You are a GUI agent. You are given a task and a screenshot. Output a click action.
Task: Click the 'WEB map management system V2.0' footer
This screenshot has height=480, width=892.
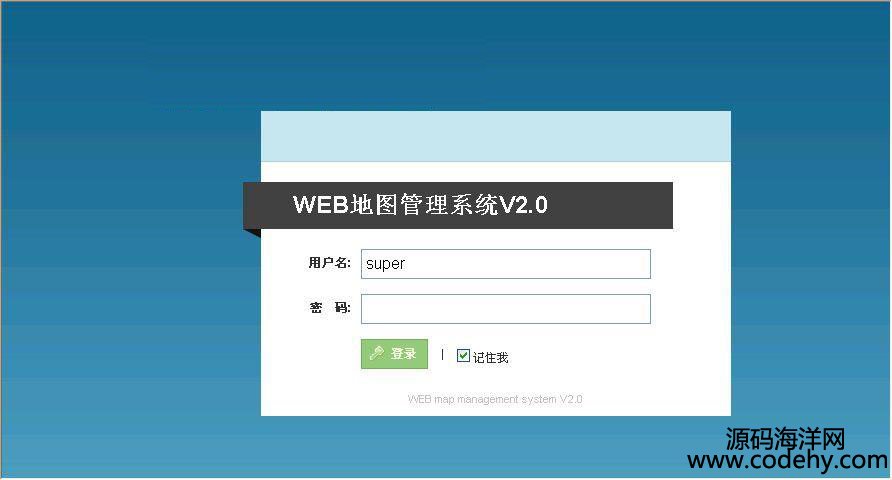click(495, 399)
